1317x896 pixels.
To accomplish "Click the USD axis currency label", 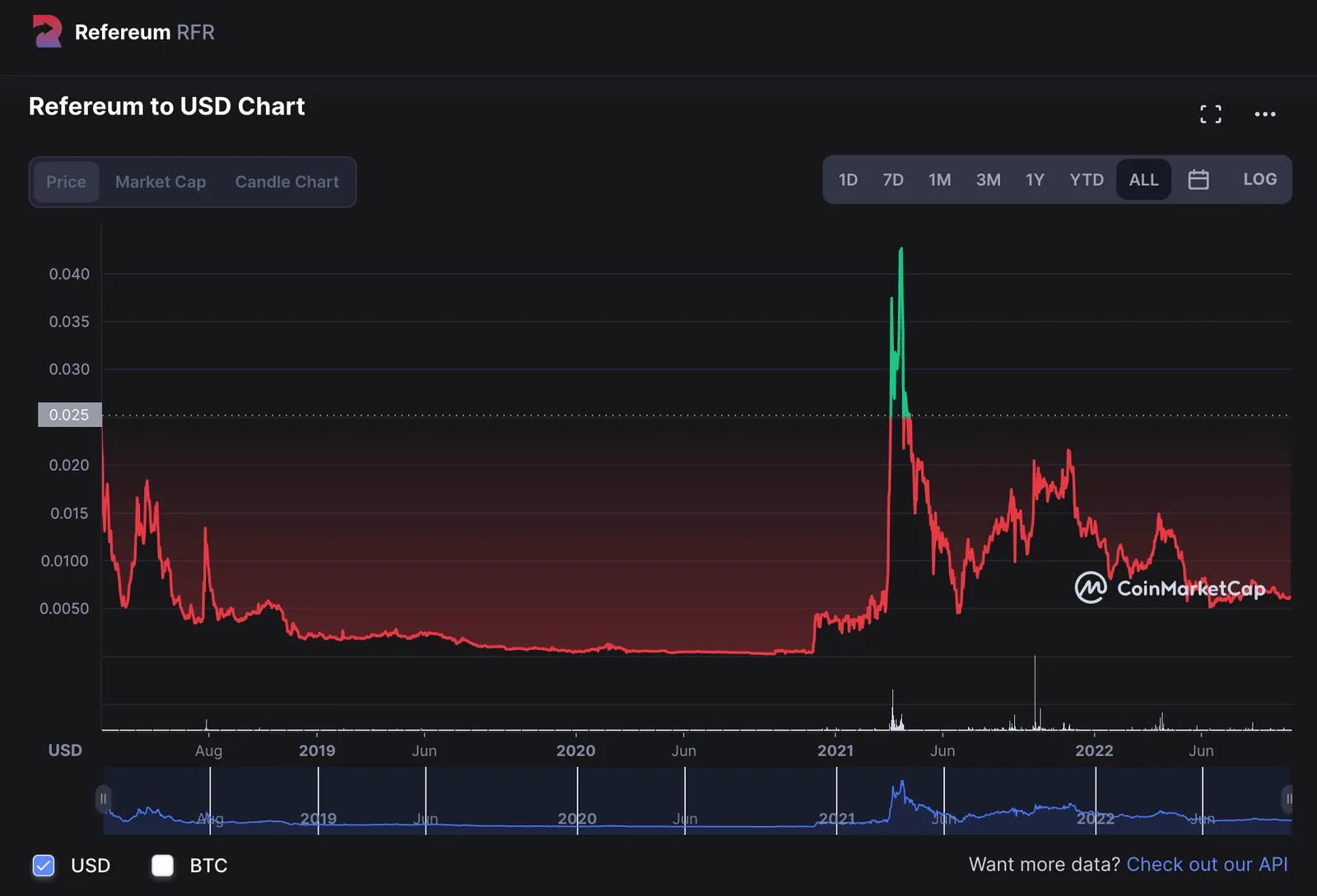I will tap(65, 750).
